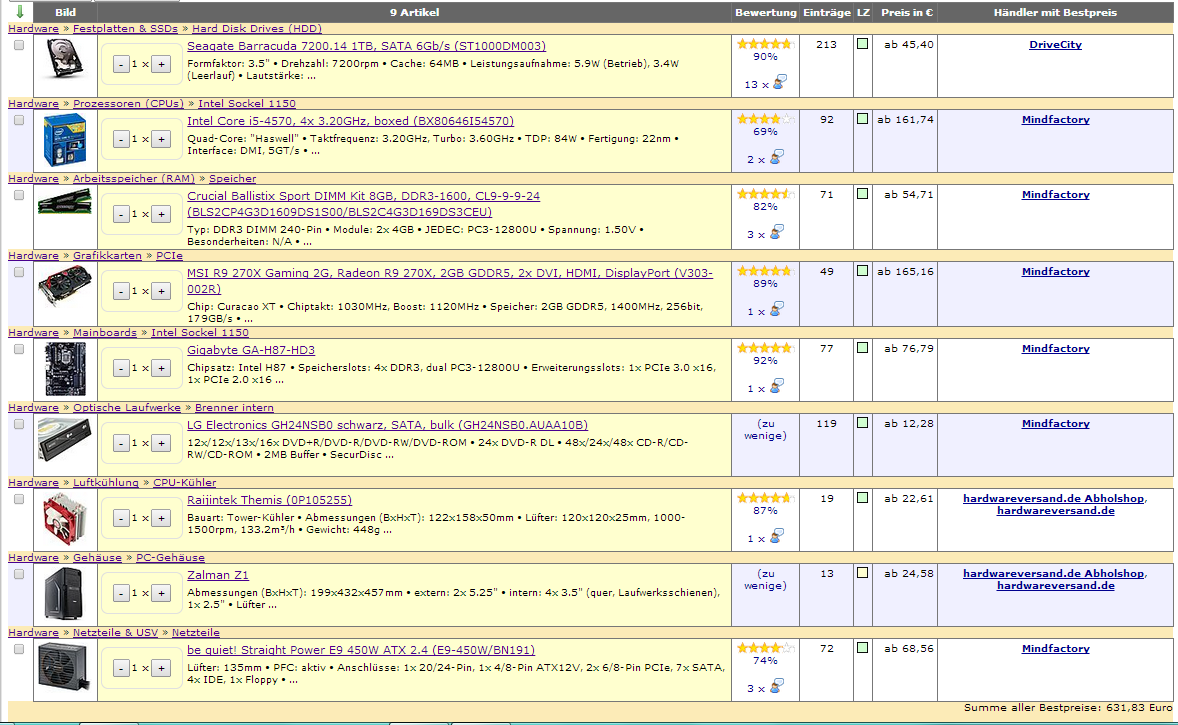The image size is (1178, 725).
Task: Sort by Einträge column header
Action: tap(826, 13)
